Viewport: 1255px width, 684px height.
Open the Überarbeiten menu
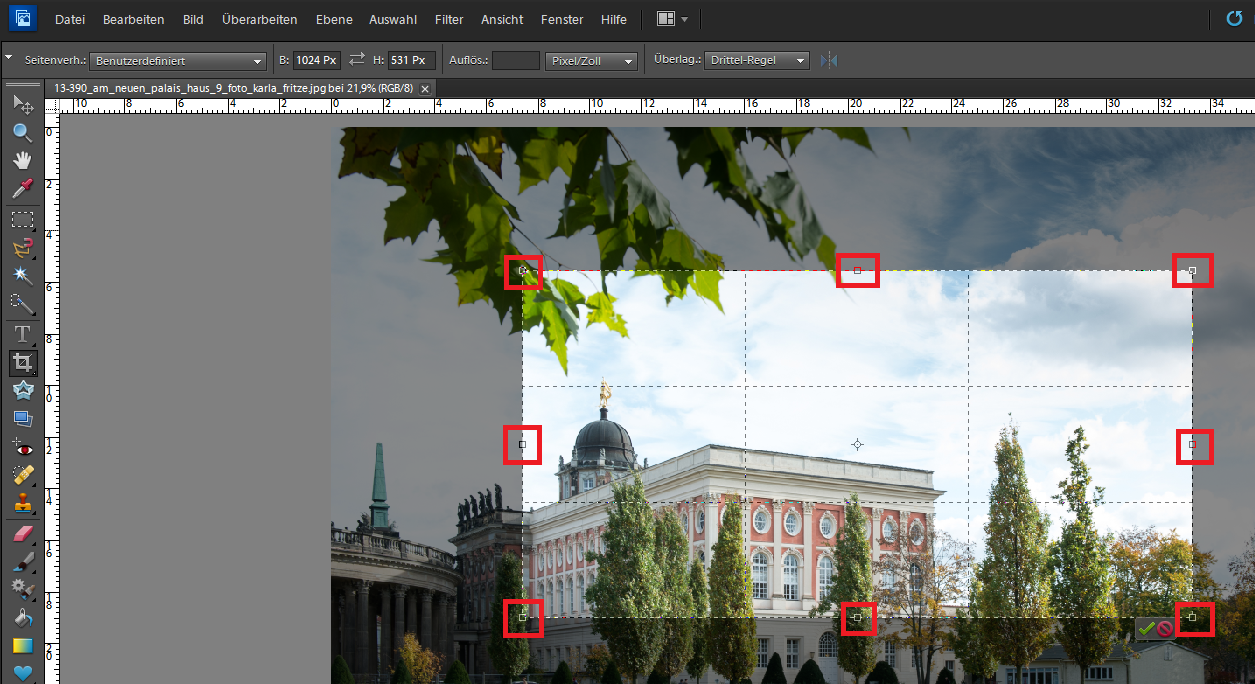[x=259, y=20]
